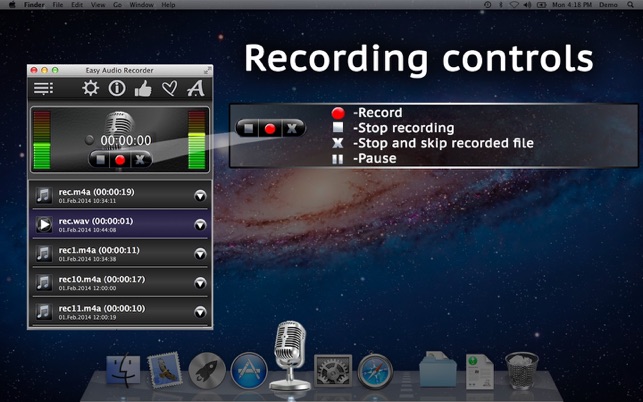The width and height of the screenshot is (643, 402).
Task: Click the heart favorite icon
Action: (x=169, y=88)
